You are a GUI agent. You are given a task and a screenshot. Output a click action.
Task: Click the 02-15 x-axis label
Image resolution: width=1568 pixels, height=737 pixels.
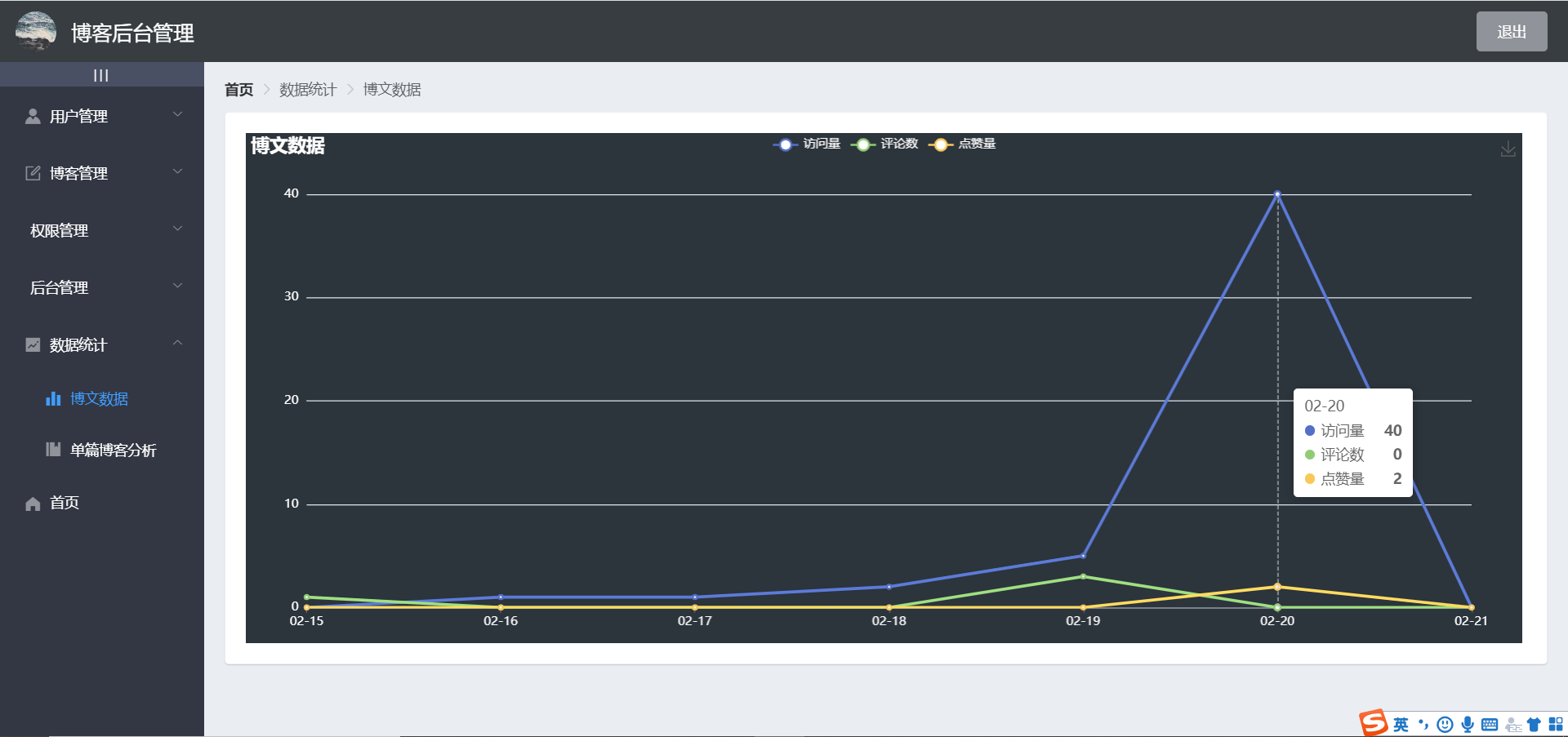[x=306, y=621]
